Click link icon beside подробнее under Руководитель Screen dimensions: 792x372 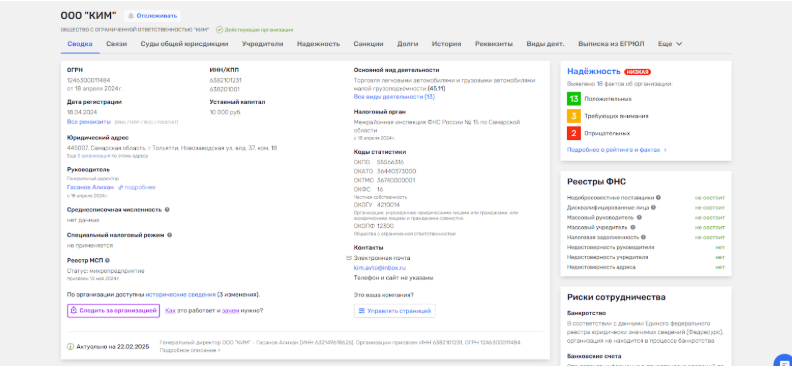click(x=121, y=187)
